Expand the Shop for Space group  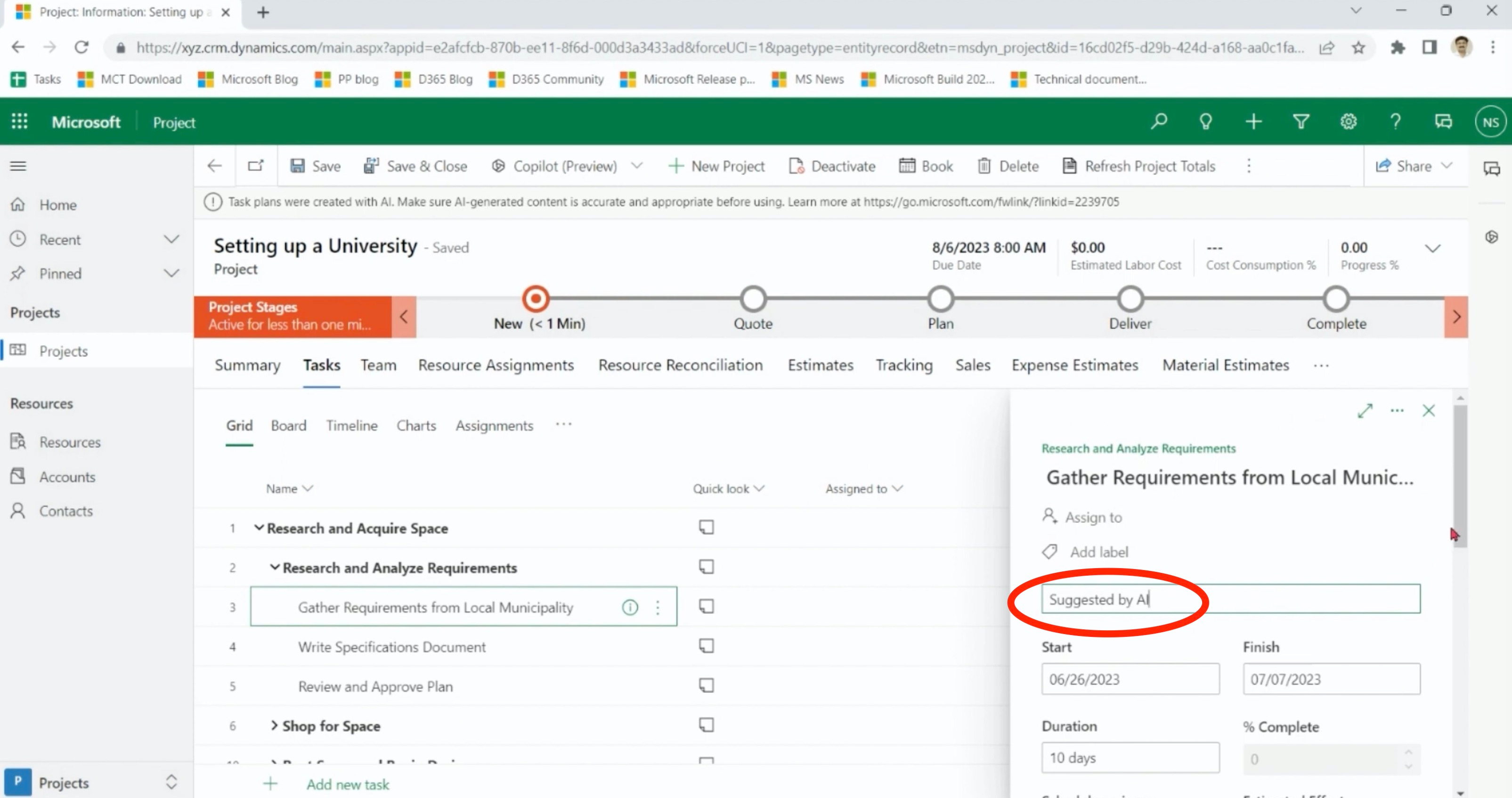coord(274,725)
